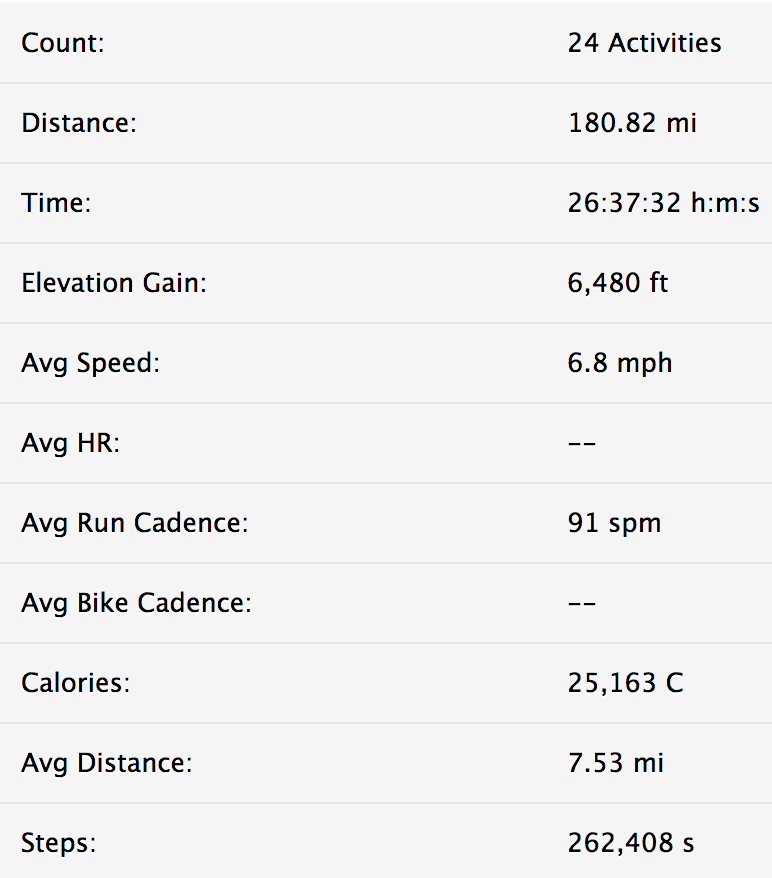Select the 26:37:32 h:m:s time value
The width and height of the screenshot is (772, 878).
click(x=663, y=203)
